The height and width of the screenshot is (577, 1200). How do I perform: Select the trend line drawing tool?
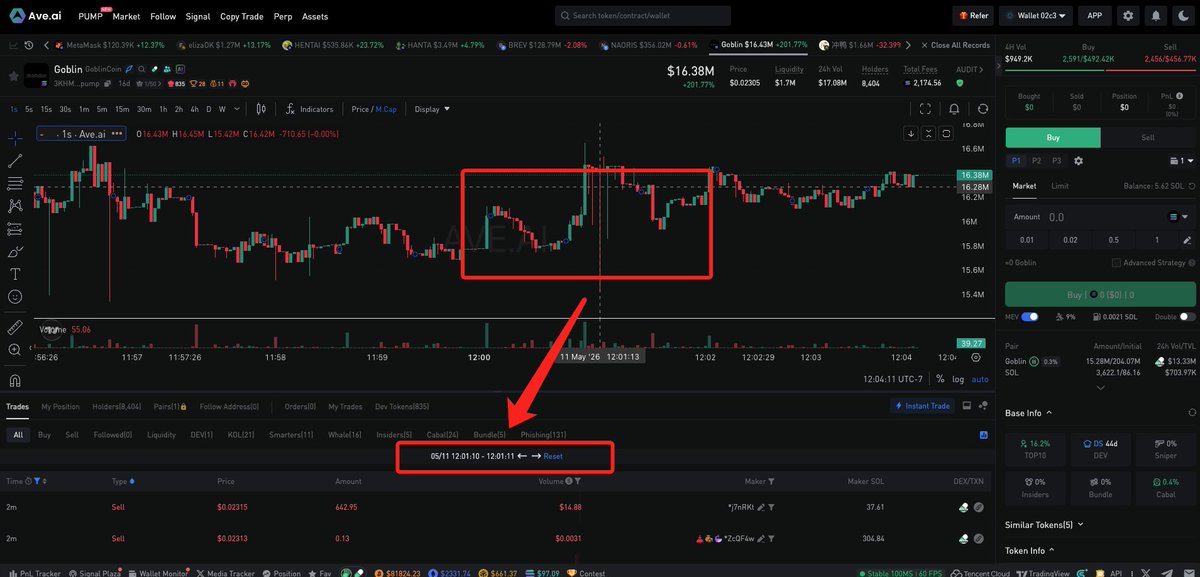[x=15, y=160]
